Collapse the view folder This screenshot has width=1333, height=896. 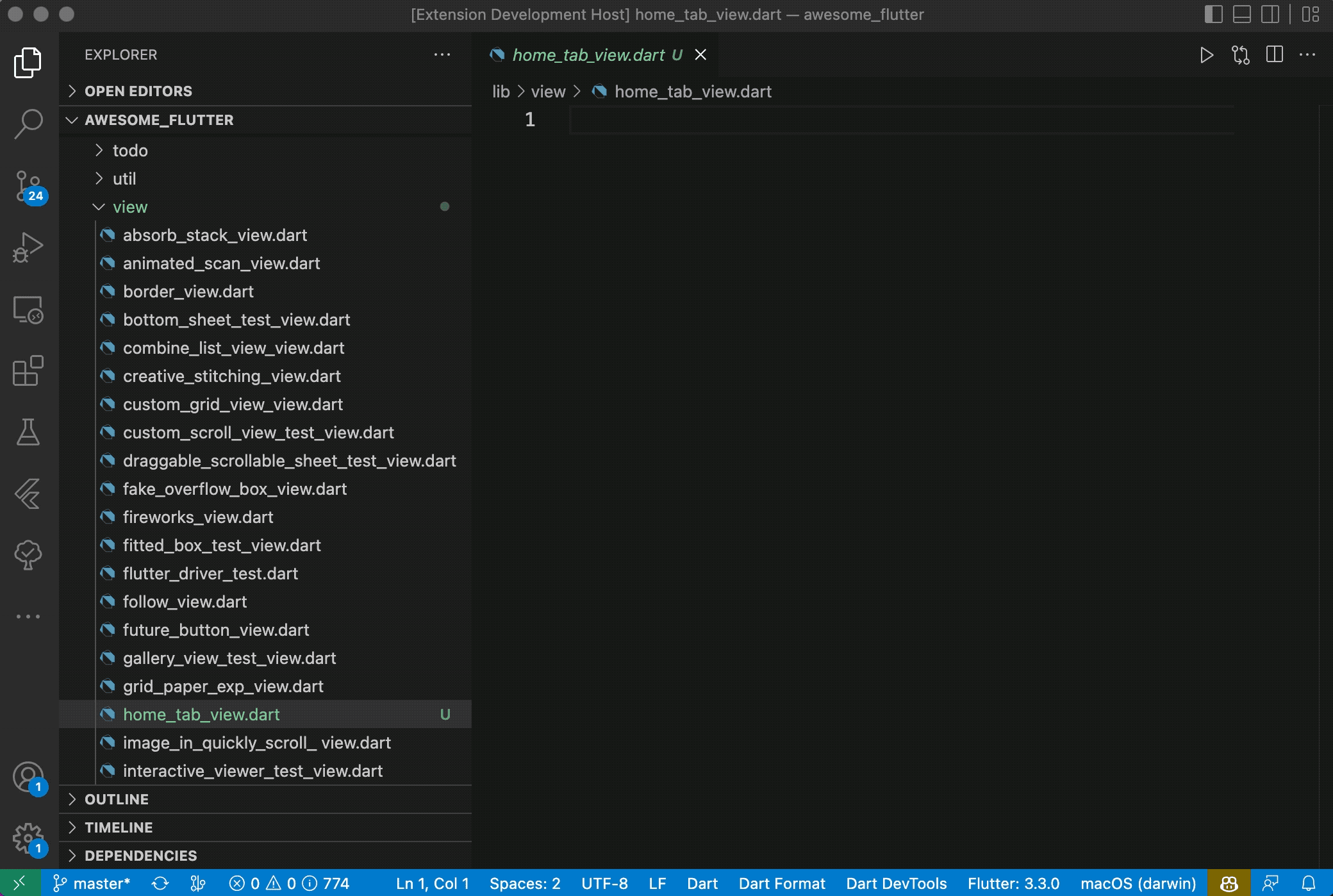(x=130, y=207)
